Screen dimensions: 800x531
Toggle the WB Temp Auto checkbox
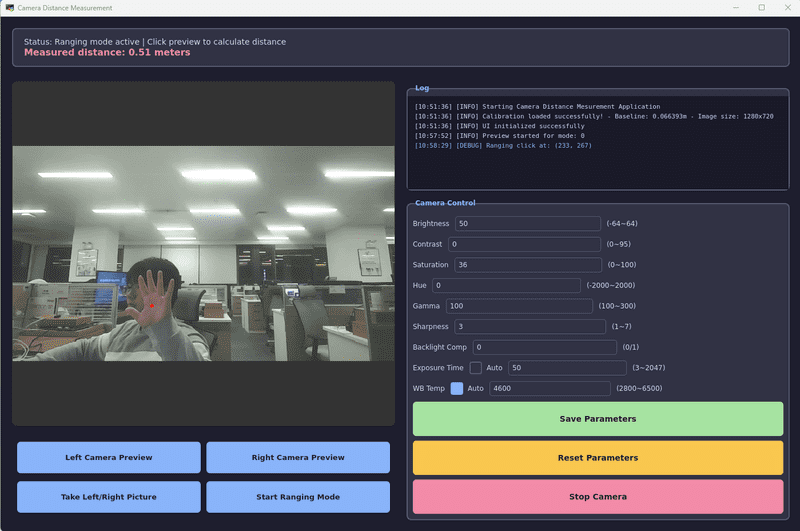click(x=457, y=388)
